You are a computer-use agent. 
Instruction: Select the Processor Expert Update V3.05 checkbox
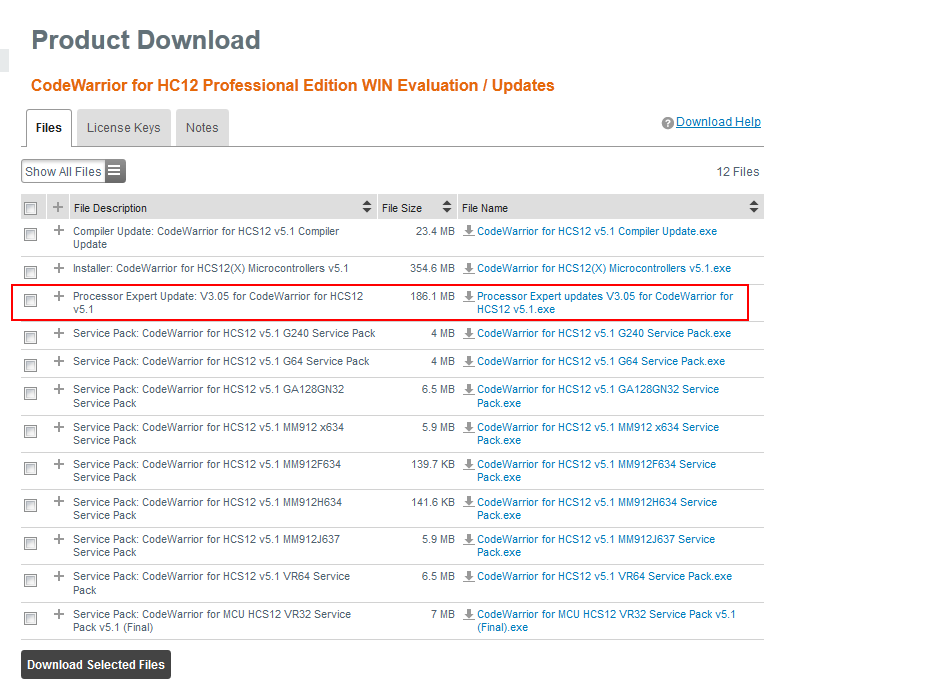click(x=30, y=300)
